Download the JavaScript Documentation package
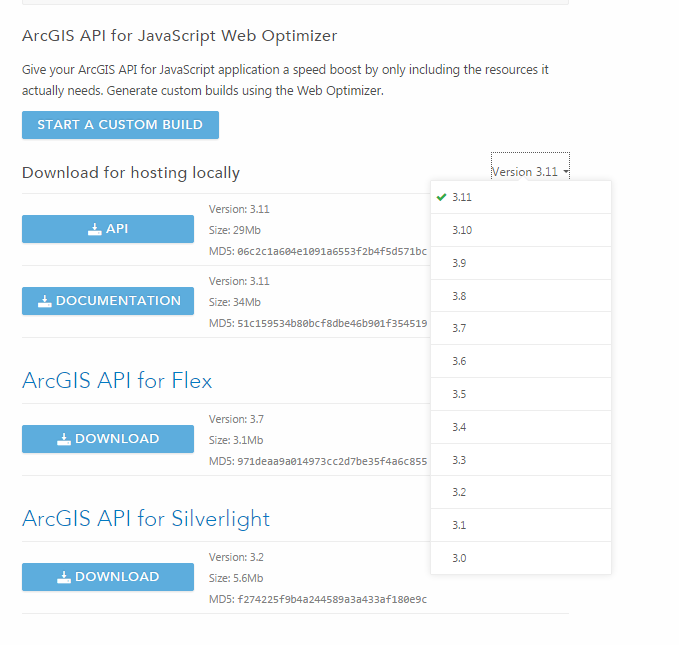 pyautogui.click(x=108, y=301)
